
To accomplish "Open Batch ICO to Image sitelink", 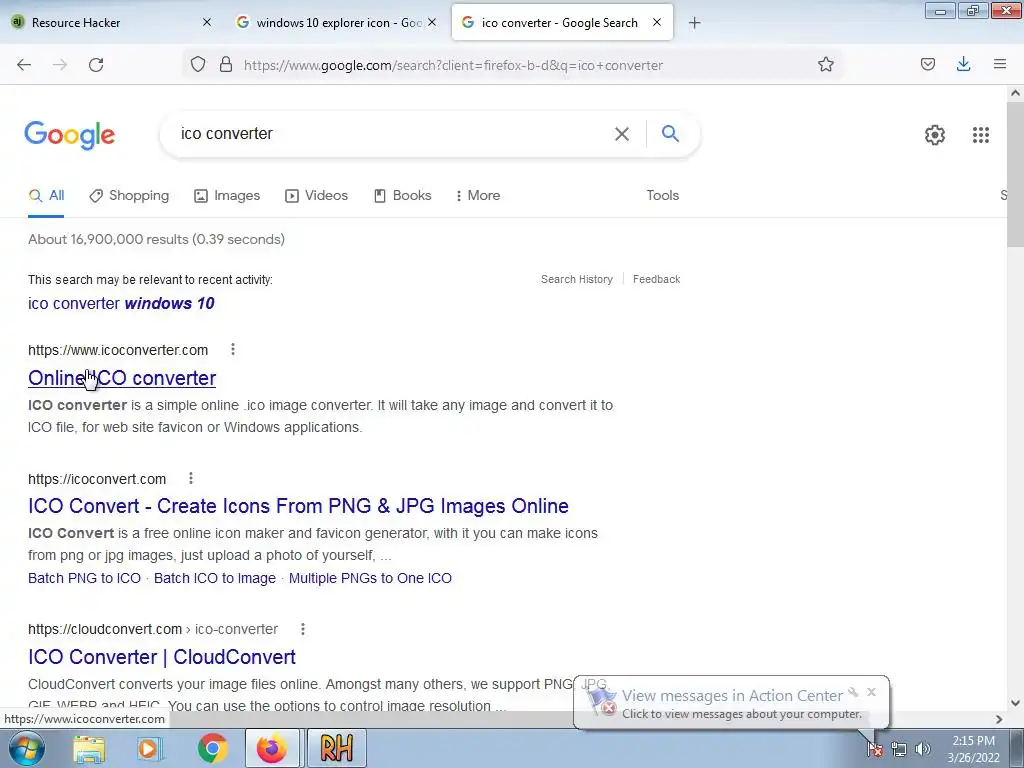I will pos(215,578).
